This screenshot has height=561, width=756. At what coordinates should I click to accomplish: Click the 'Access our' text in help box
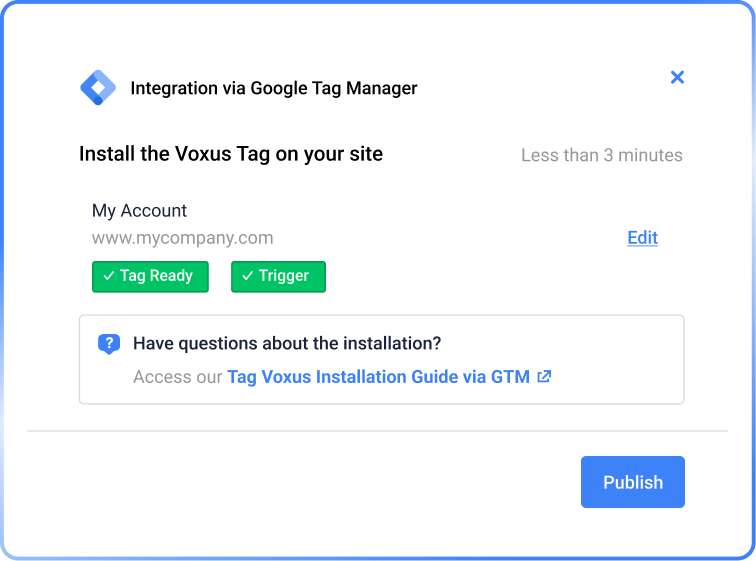point(178,377)
